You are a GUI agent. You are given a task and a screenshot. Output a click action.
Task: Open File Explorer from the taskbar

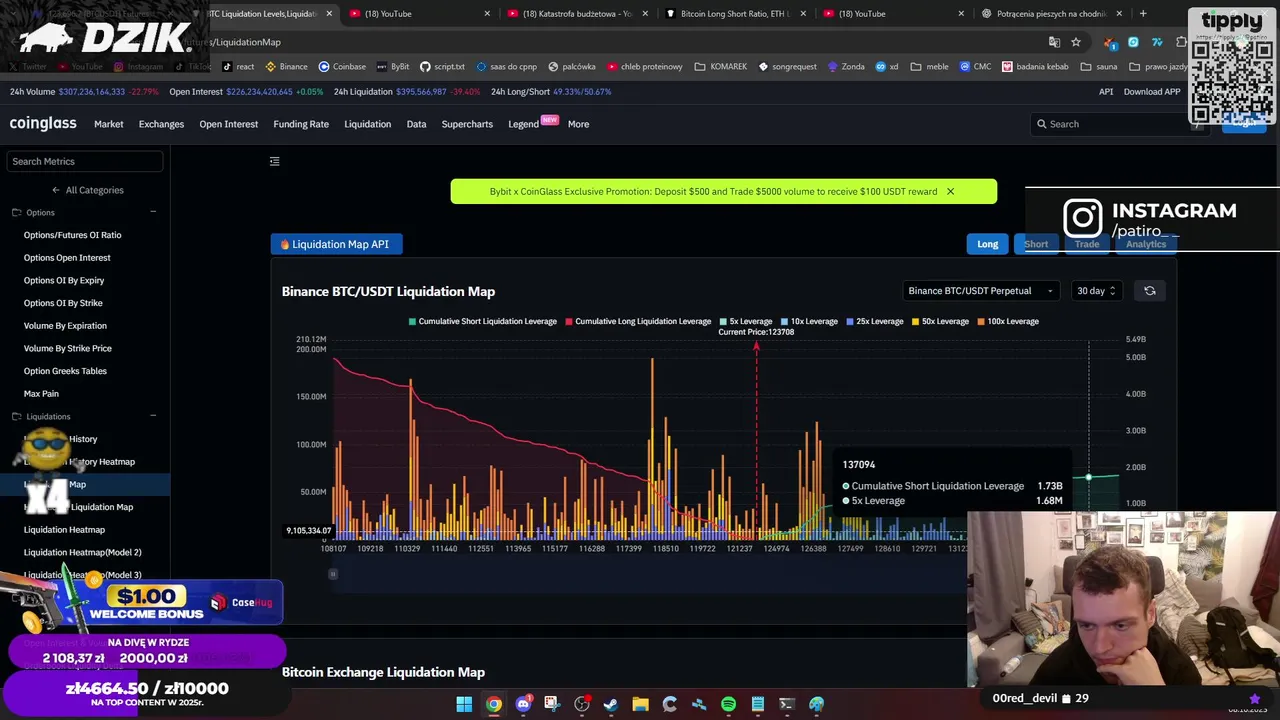click(x=640, y=704)
